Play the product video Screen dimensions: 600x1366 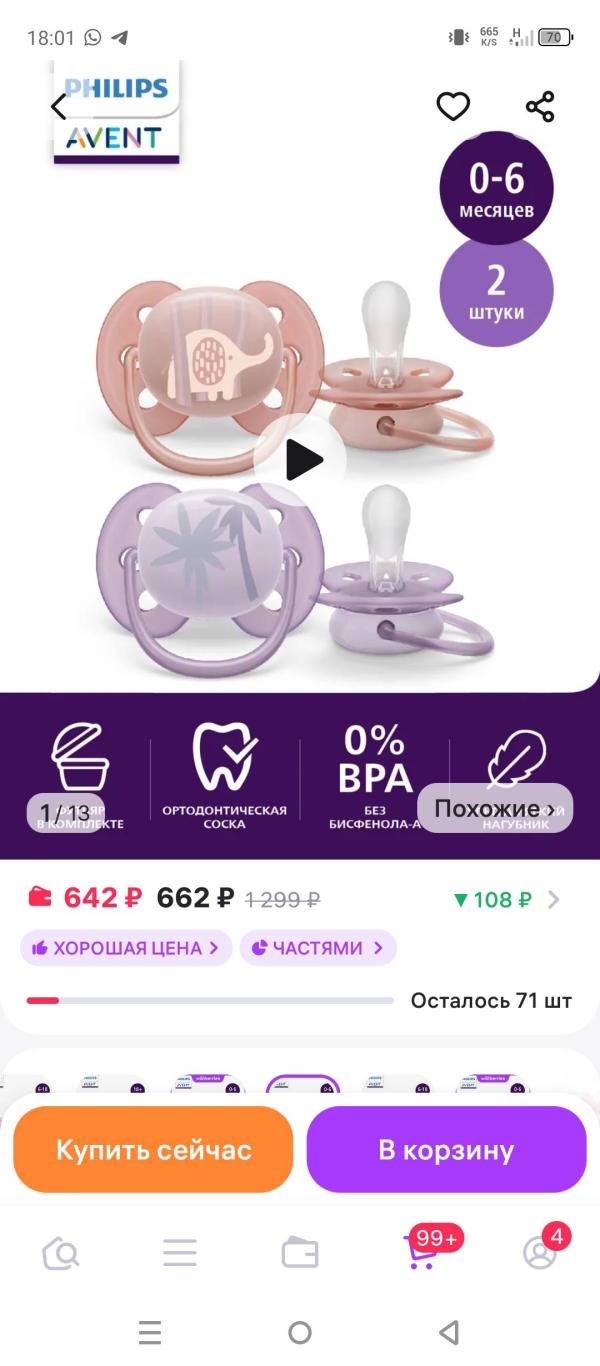[x=300, y=460]
